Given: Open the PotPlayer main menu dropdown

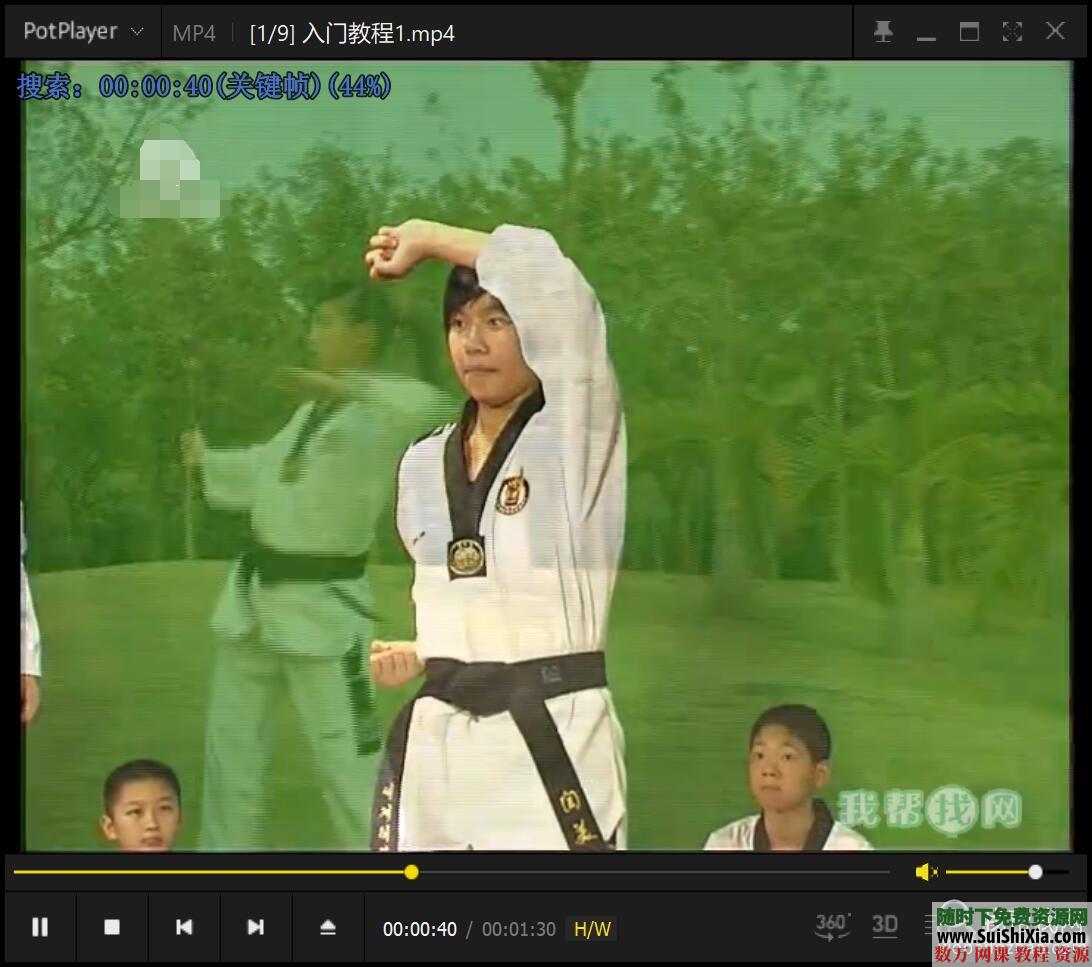Looking at the screenshot, I should [83, 32].
